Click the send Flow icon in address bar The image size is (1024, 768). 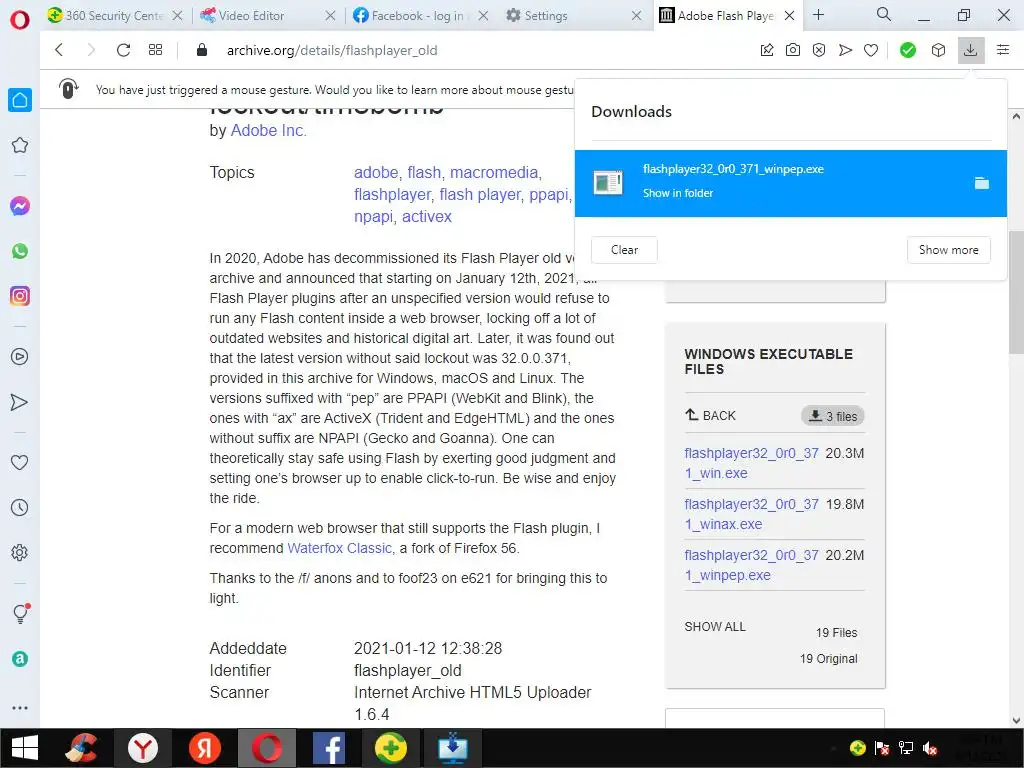coord(845,50)
